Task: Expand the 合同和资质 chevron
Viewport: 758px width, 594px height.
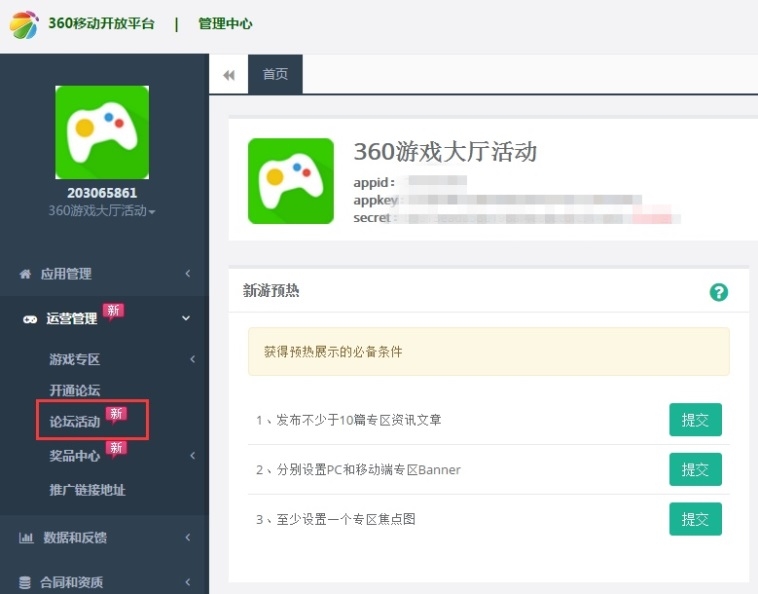Action: (x=188, y=582)
